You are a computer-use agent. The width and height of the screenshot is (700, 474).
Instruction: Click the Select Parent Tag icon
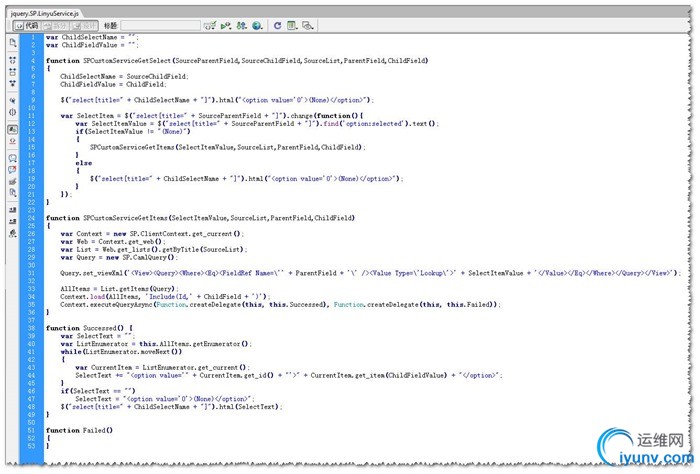(x=12, y=101)
